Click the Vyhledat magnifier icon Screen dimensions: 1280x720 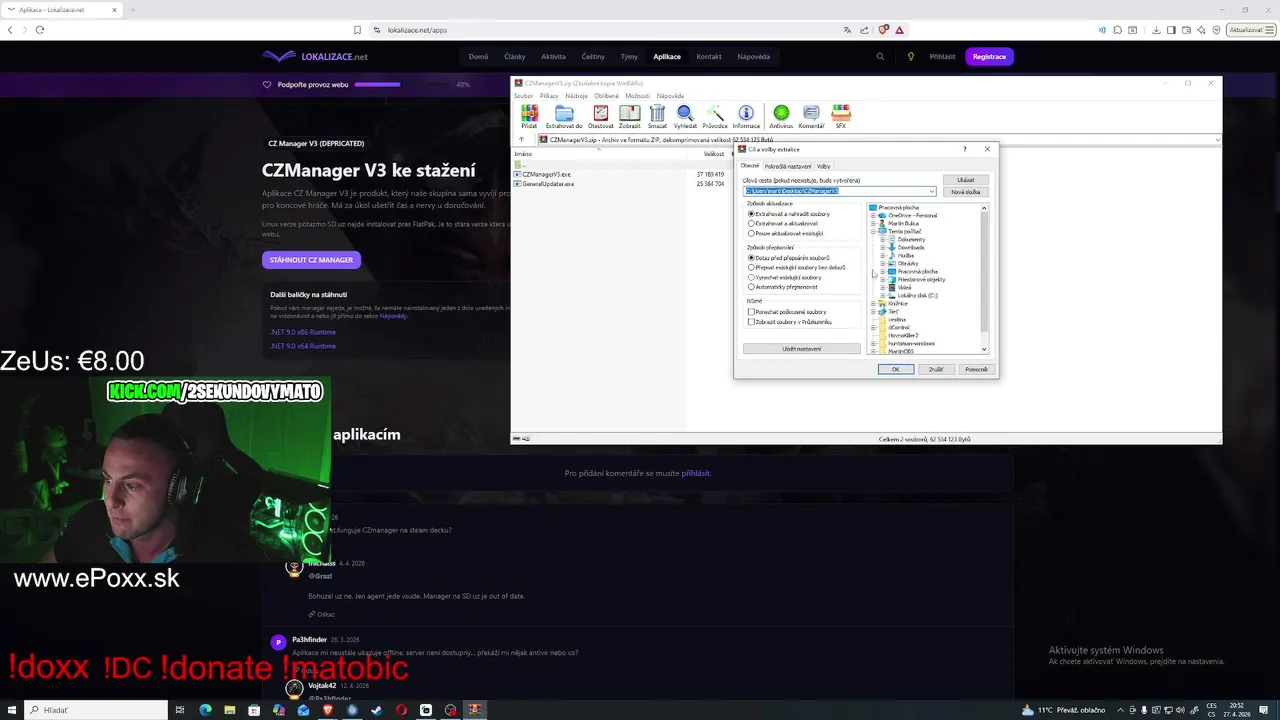point(685,116)
